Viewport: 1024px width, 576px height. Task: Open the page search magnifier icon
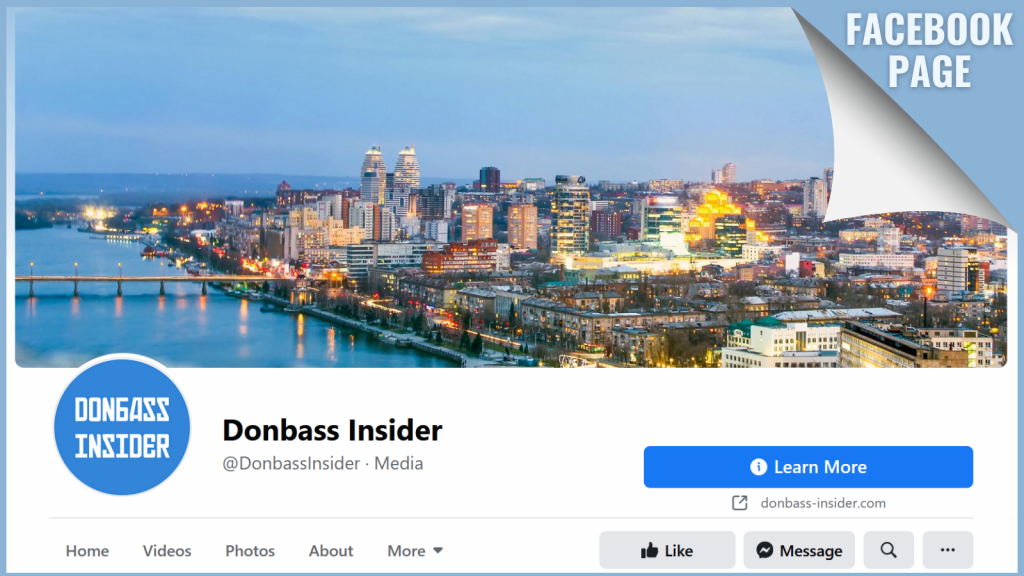(889, 550)
